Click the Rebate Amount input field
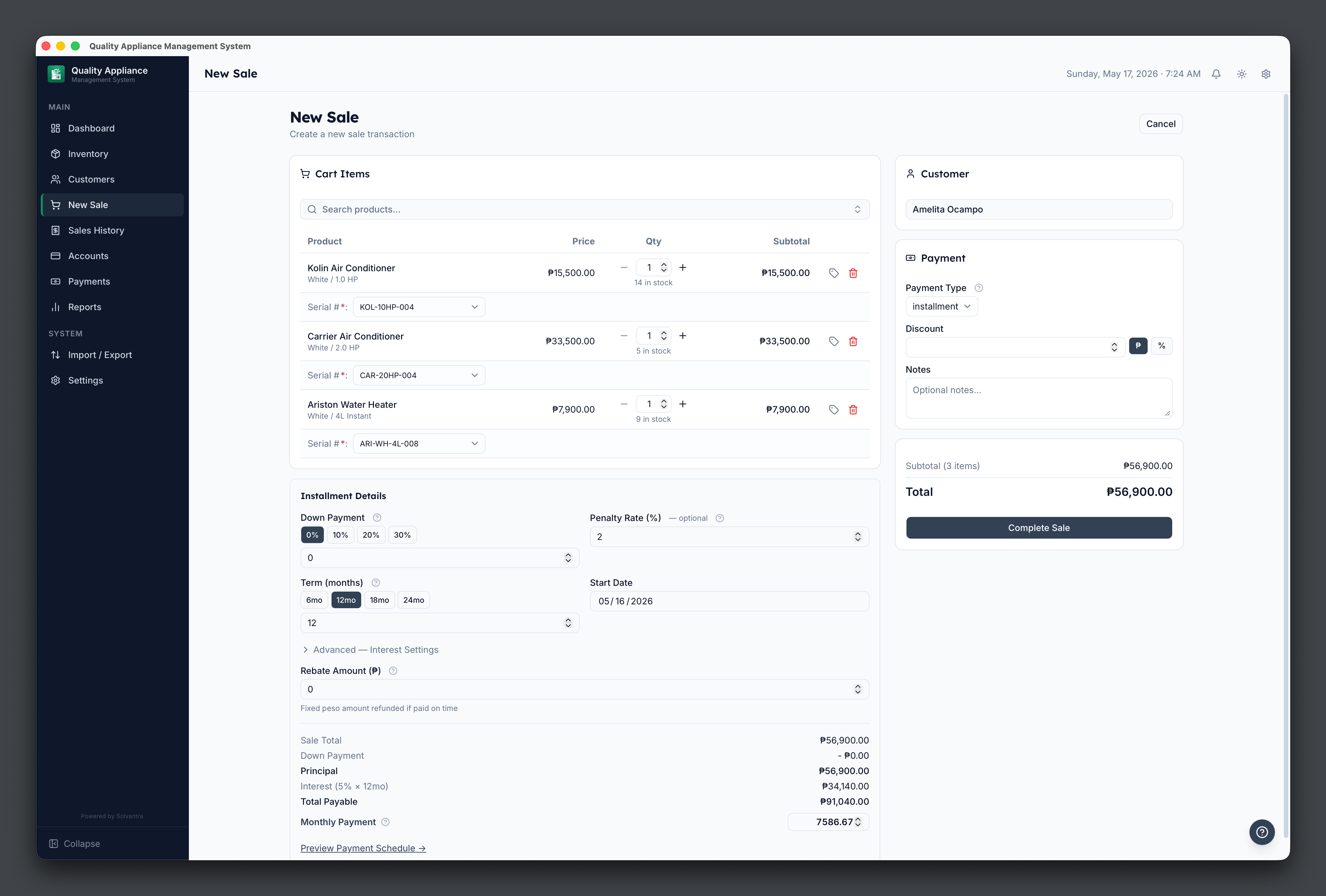This screenshot has width=1326, height=896. tap(585, 689)
